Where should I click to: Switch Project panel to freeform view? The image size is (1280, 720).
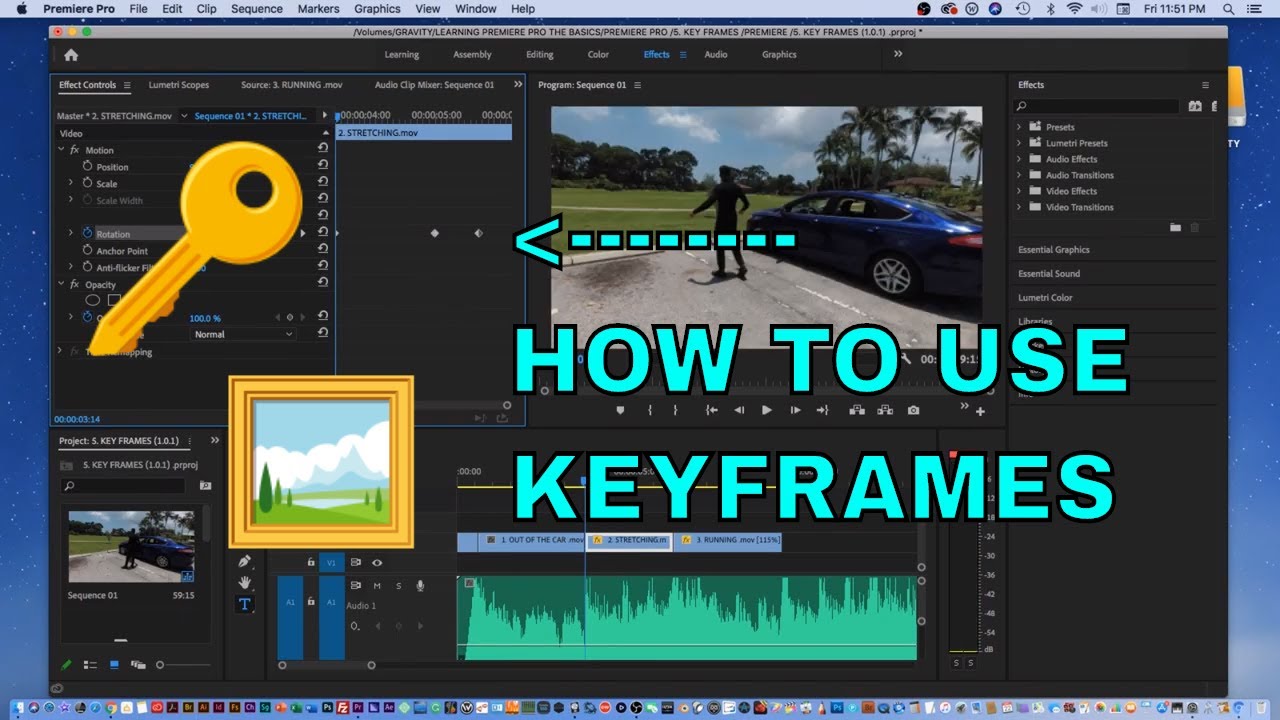coord(138,664)
